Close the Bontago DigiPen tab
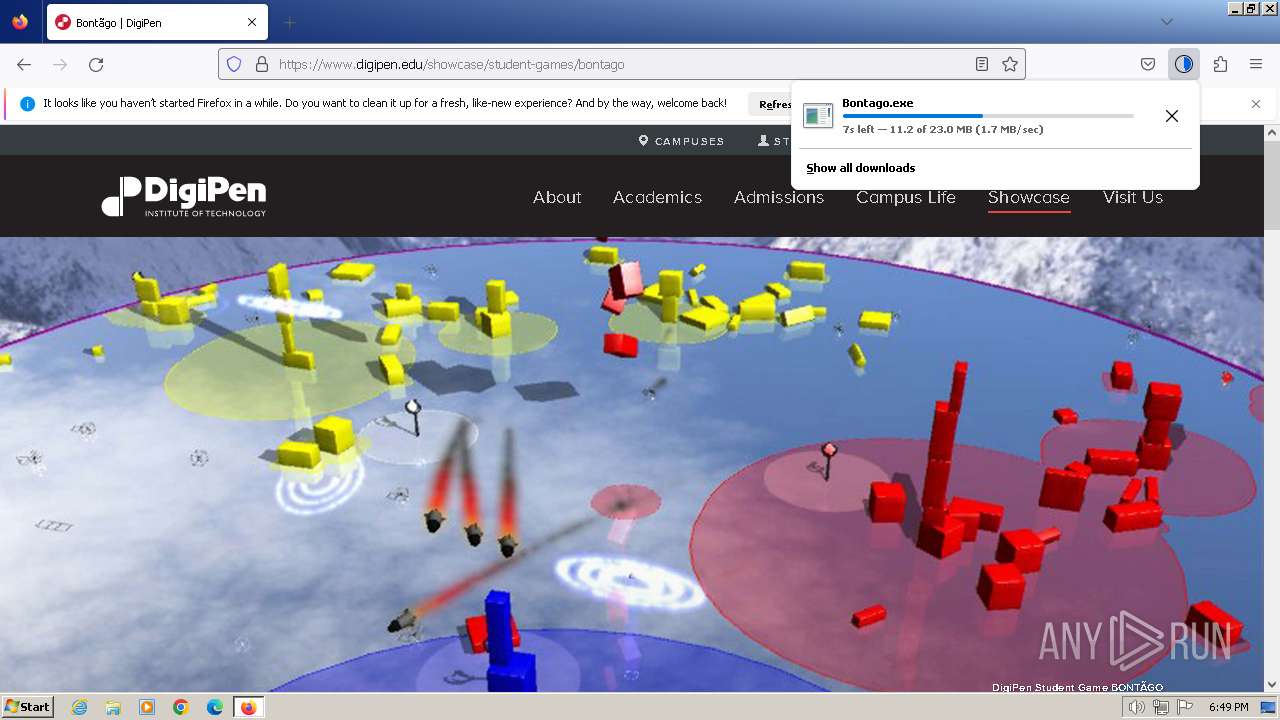The image size is (1280, 720). (252, 22)
